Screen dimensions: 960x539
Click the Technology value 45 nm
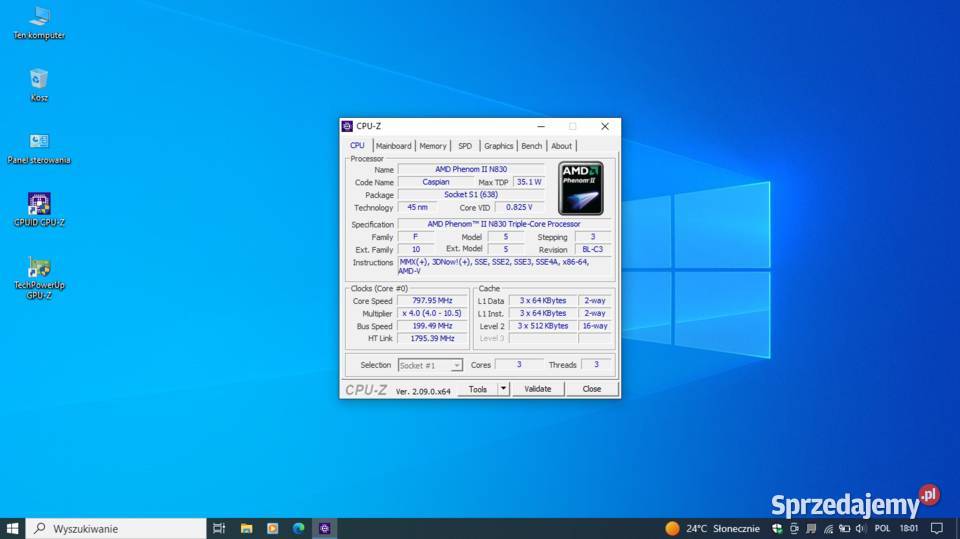pos(418,208)
